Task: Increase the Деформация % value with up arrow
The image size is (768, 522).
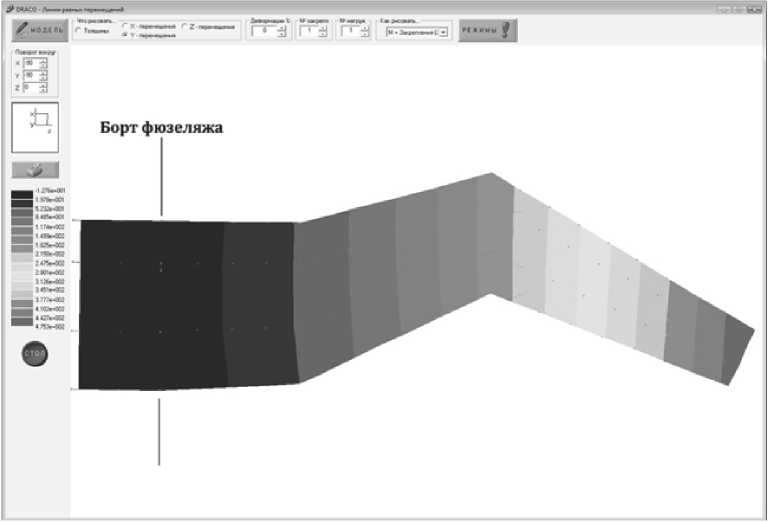Action: click(x=282, y=28)
